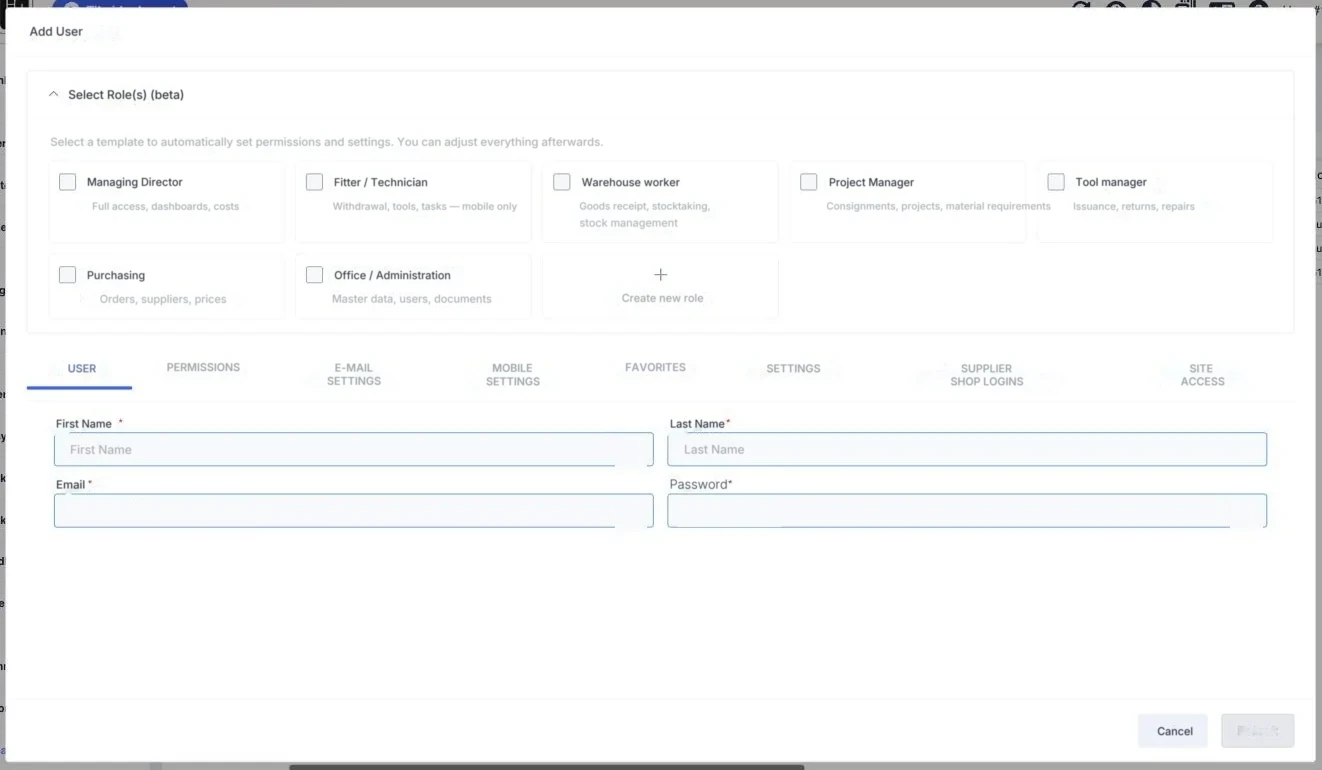Screen dimensions: 1322x770
Task: Click the Password input field
Action: 967,511
